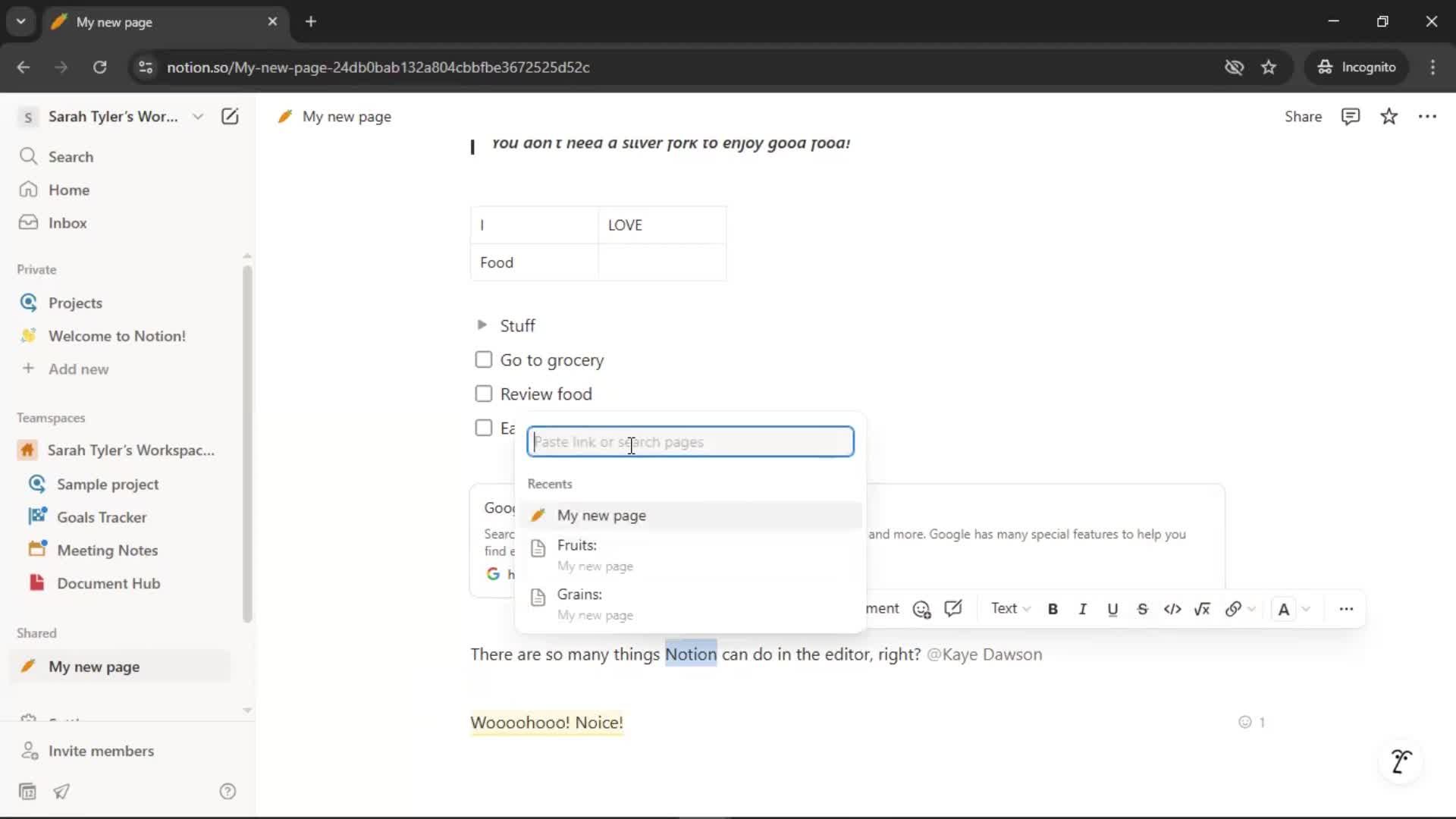Open templates calendar icon at sidebar bottom
The image size is (1456, 819).
[27, 792]
